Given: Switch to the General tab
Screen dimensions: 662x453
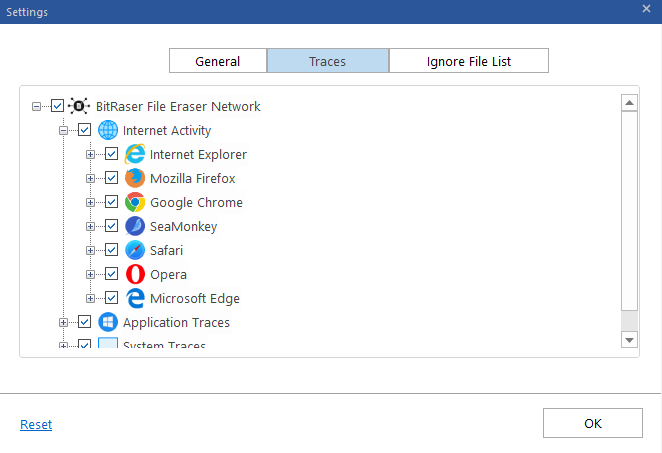Looking at the screenshot, I should (218, 61).
